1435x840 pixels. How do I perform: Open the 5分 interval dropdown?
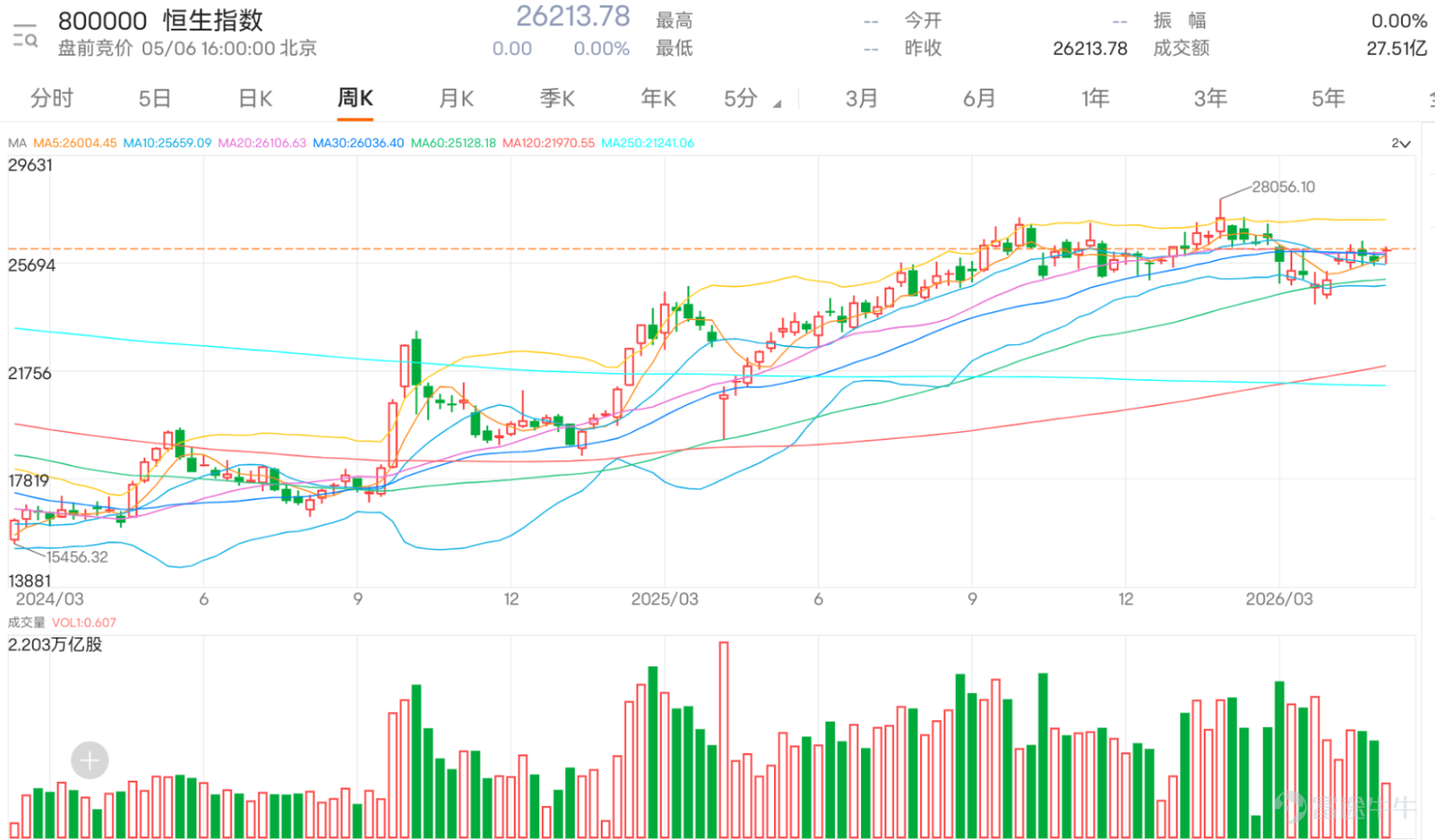[752, 99]
